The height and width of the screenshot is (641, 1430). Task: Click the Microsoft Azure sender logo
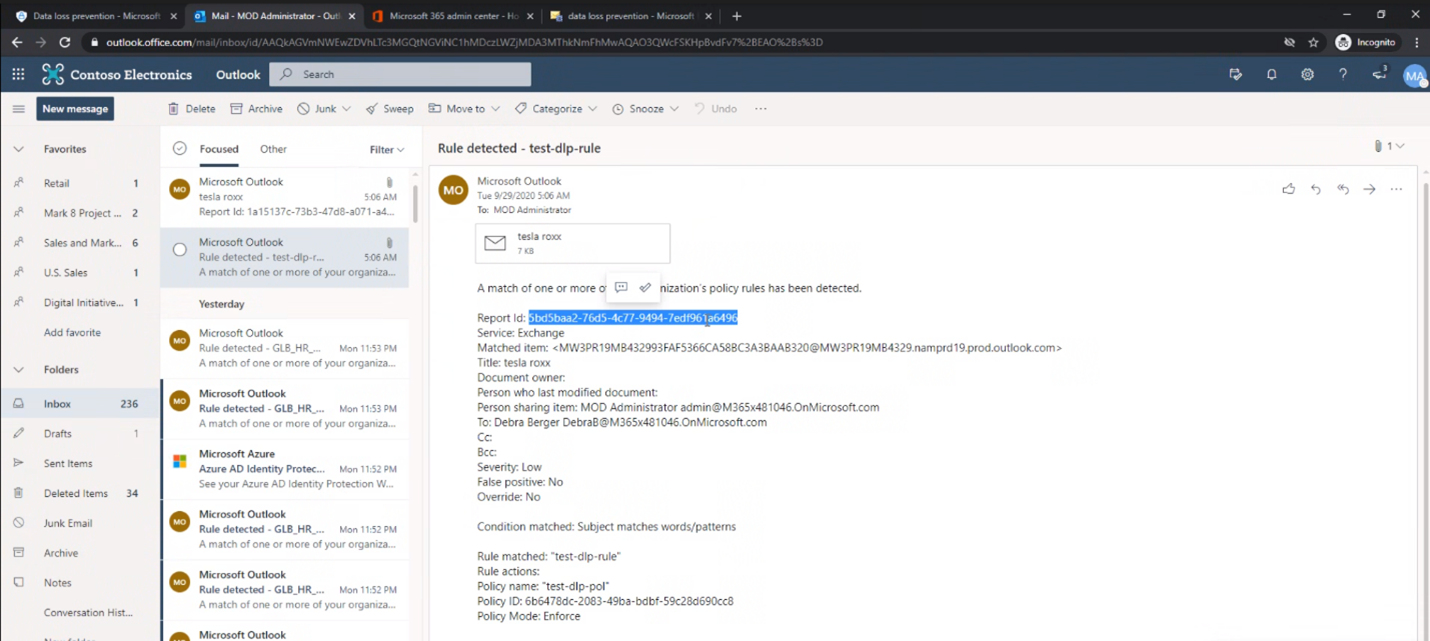180,461
